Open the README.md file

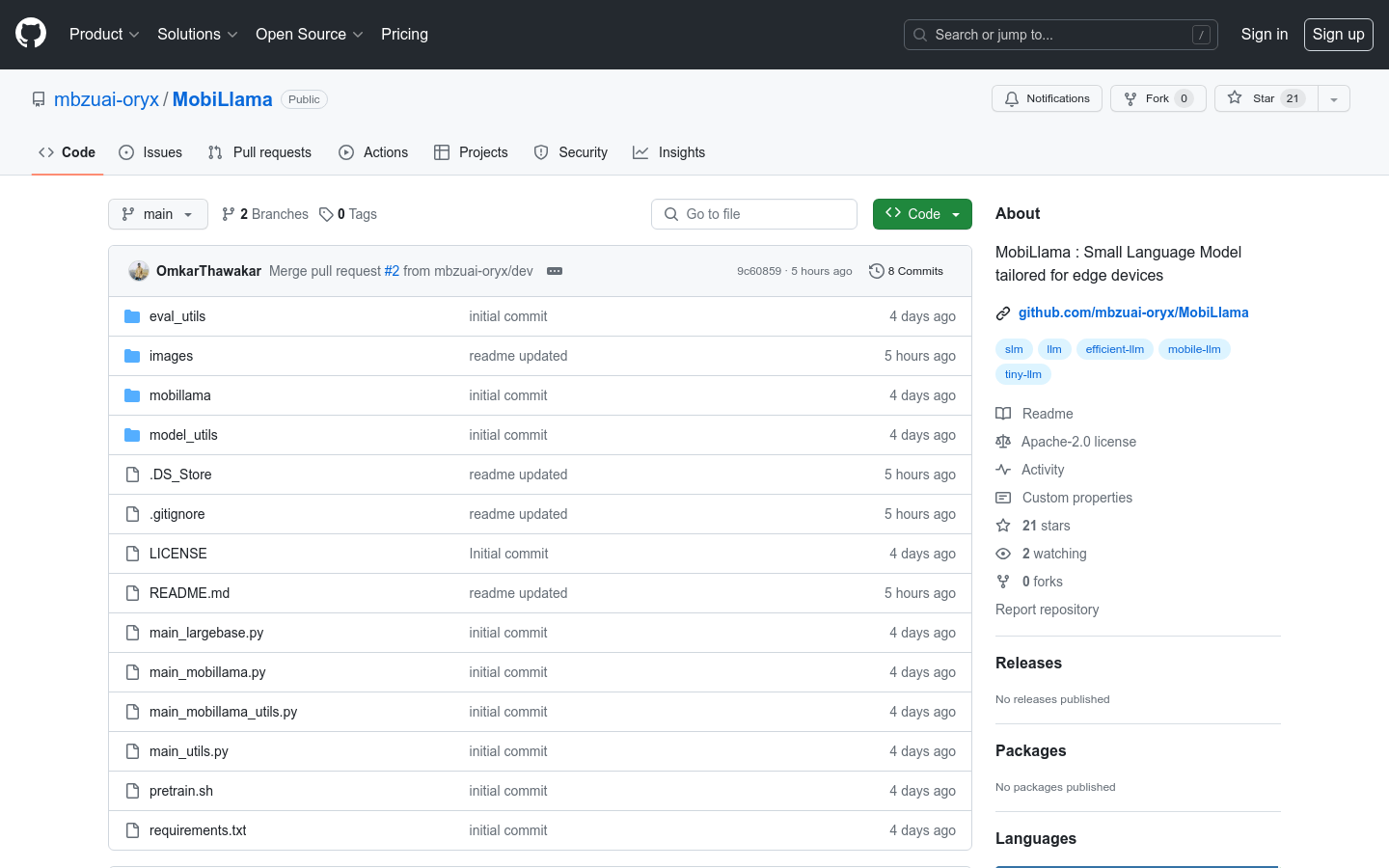click(x=189, y=593)
